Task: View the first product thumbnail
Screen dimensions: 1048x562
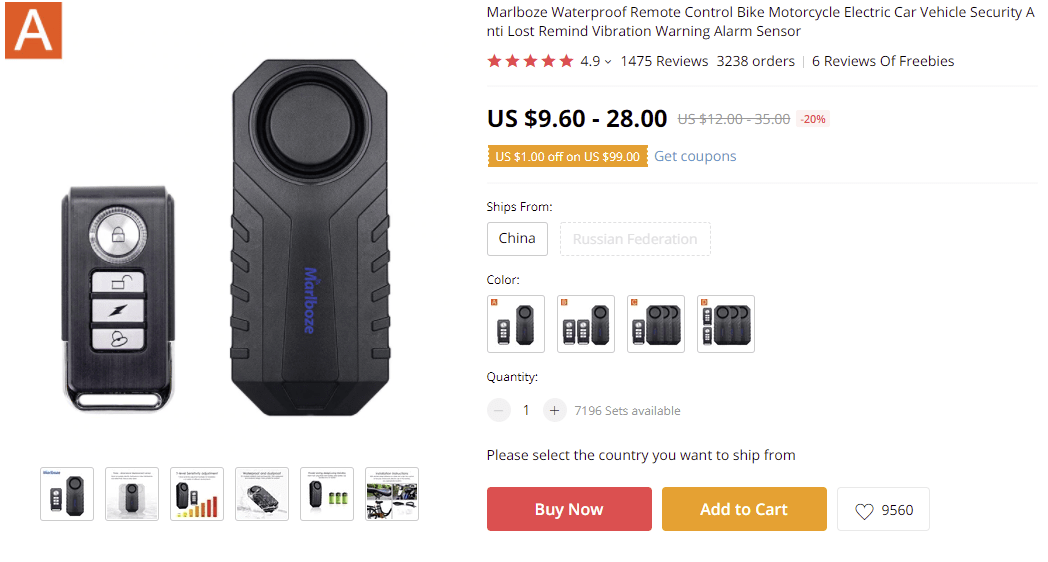Action: 67,494
